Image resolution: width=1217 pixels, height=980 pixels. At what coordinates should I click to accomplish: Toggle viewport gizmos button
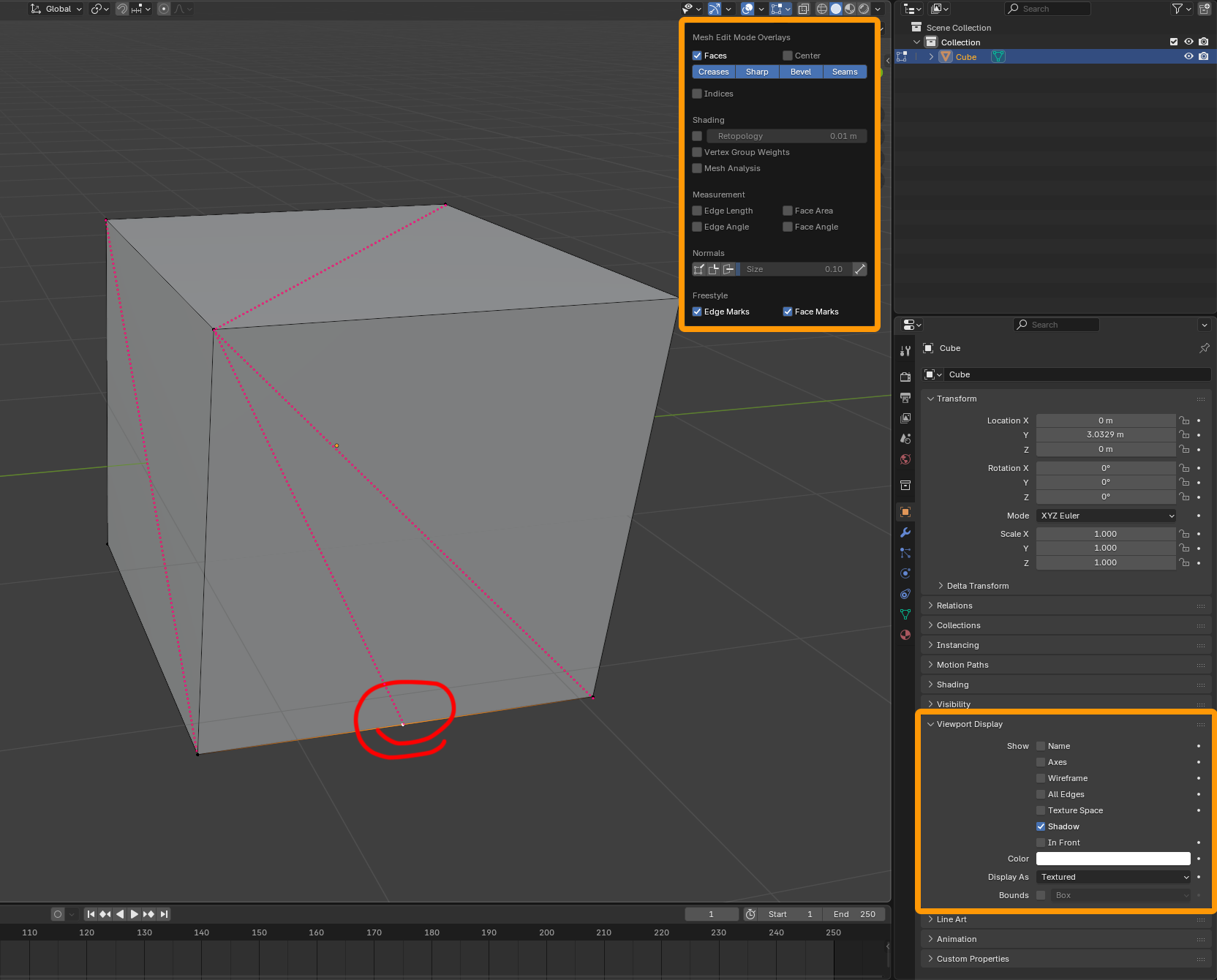pyautogui.click(x=715, y=9)
